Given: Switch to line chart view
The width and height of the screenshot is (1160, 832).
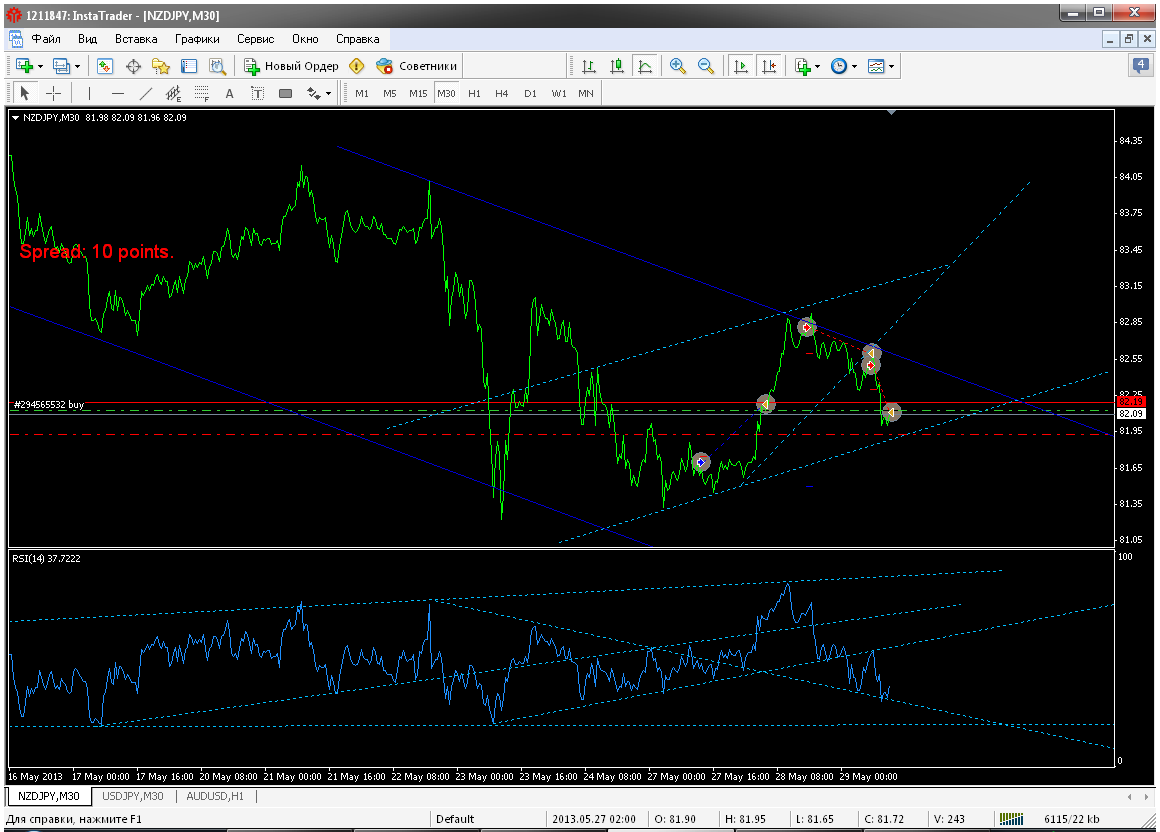Looking at the screenshot, I should coord(645,67).
